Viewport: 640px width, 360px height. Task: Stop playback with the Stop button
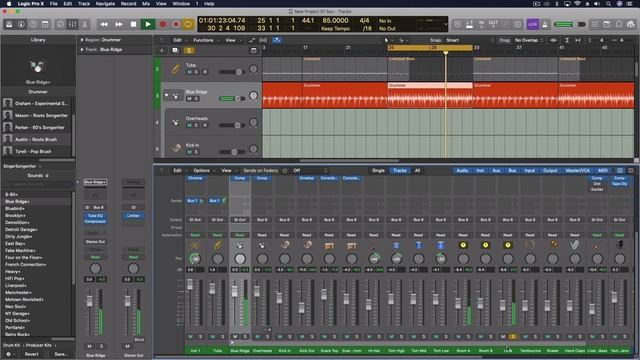tap(133, 24)
